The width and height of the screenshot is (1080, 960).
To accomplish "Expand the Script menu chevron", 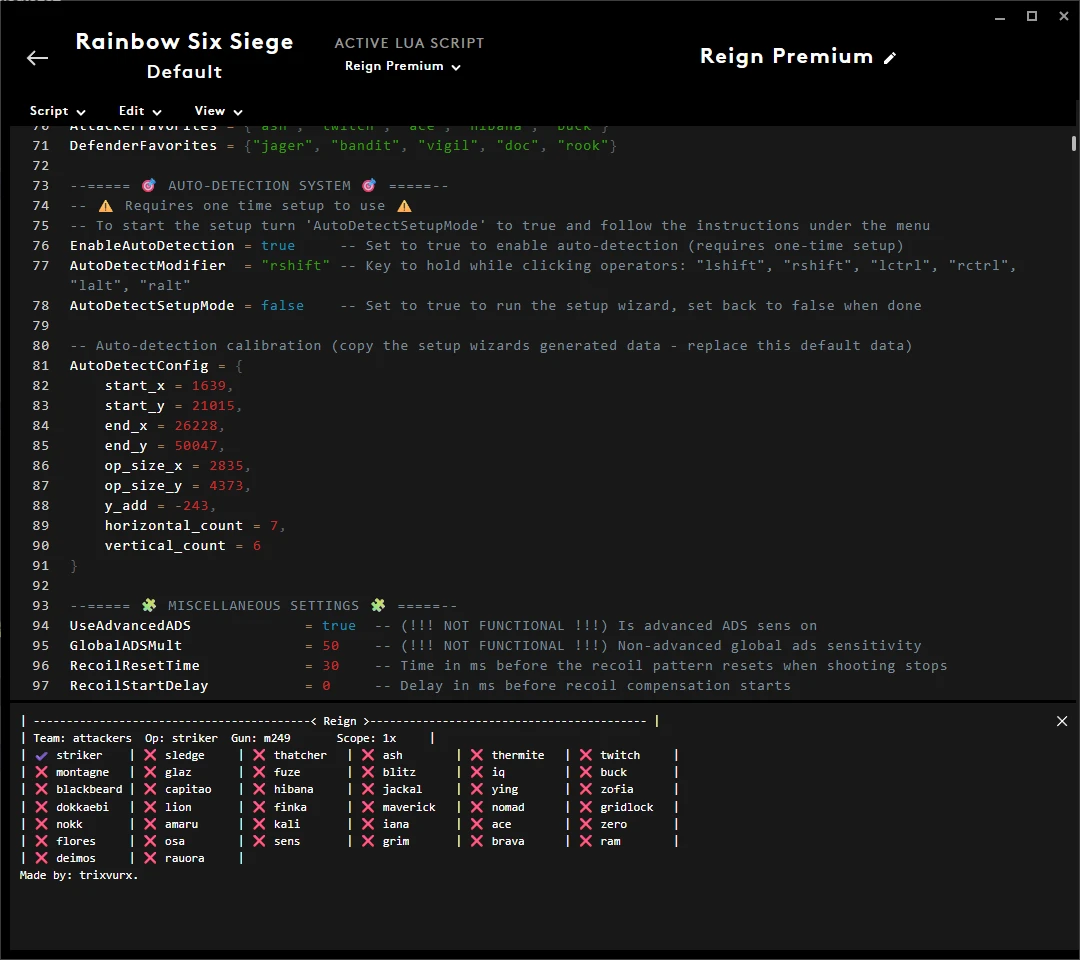I will click(x=81, y=112).
